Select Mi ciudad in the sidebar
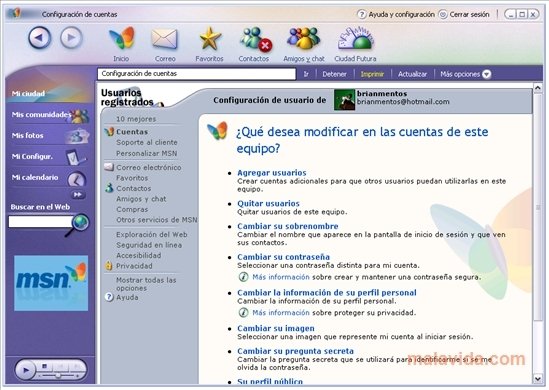549x390 pixels. tap(28, 94)
